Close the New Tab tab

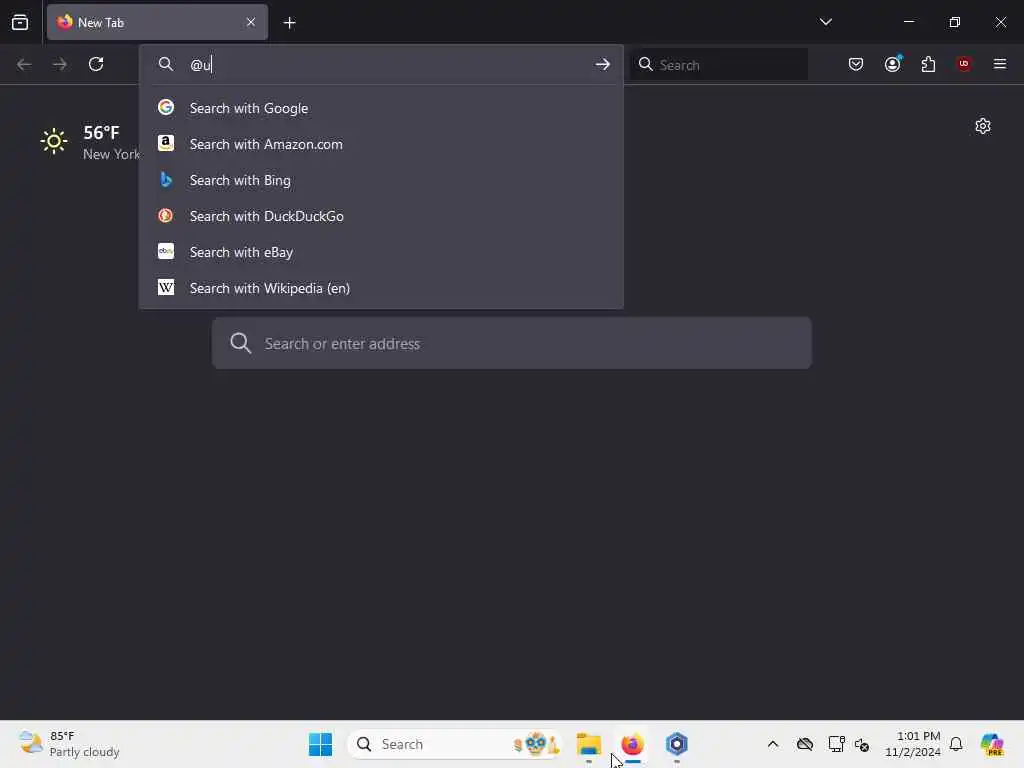click(251, 22)
